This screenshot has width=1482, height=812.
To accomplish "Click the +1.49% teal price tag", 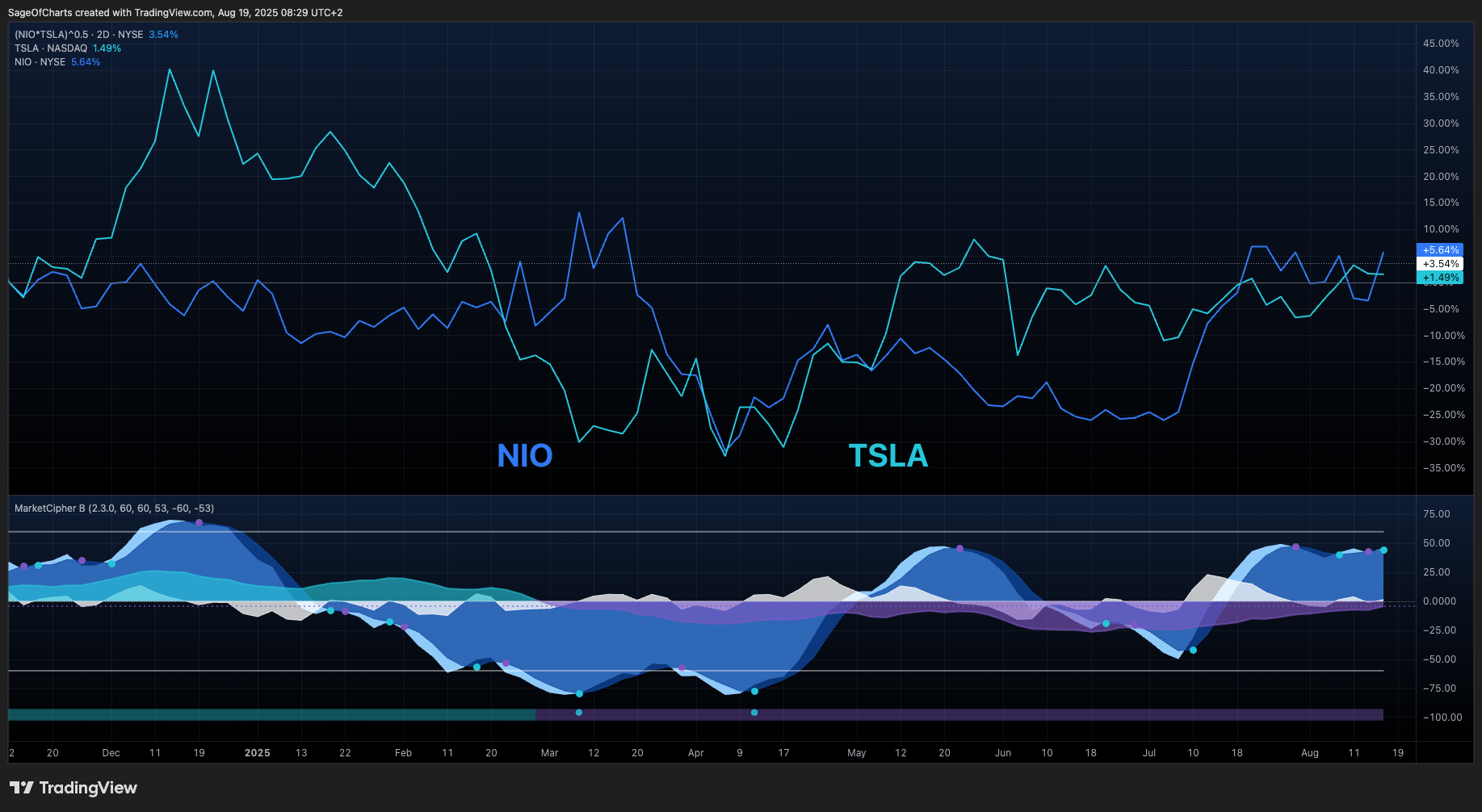I will [x=1440, y=278].
